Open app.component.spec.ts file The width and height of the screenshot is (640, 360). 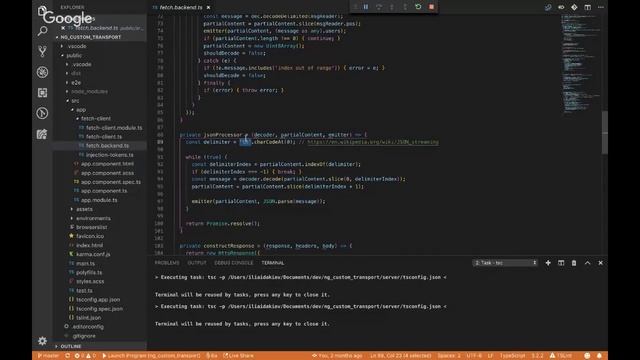click(111, 182)
